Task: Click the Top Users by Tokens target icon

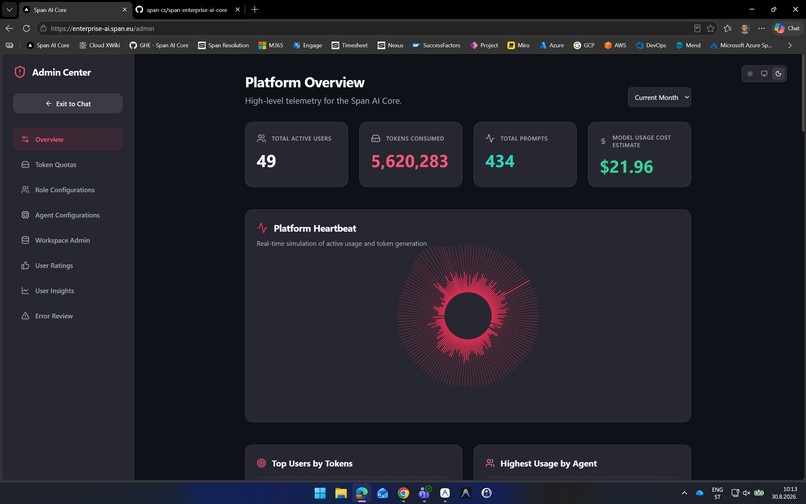Action: coord(261,463)
